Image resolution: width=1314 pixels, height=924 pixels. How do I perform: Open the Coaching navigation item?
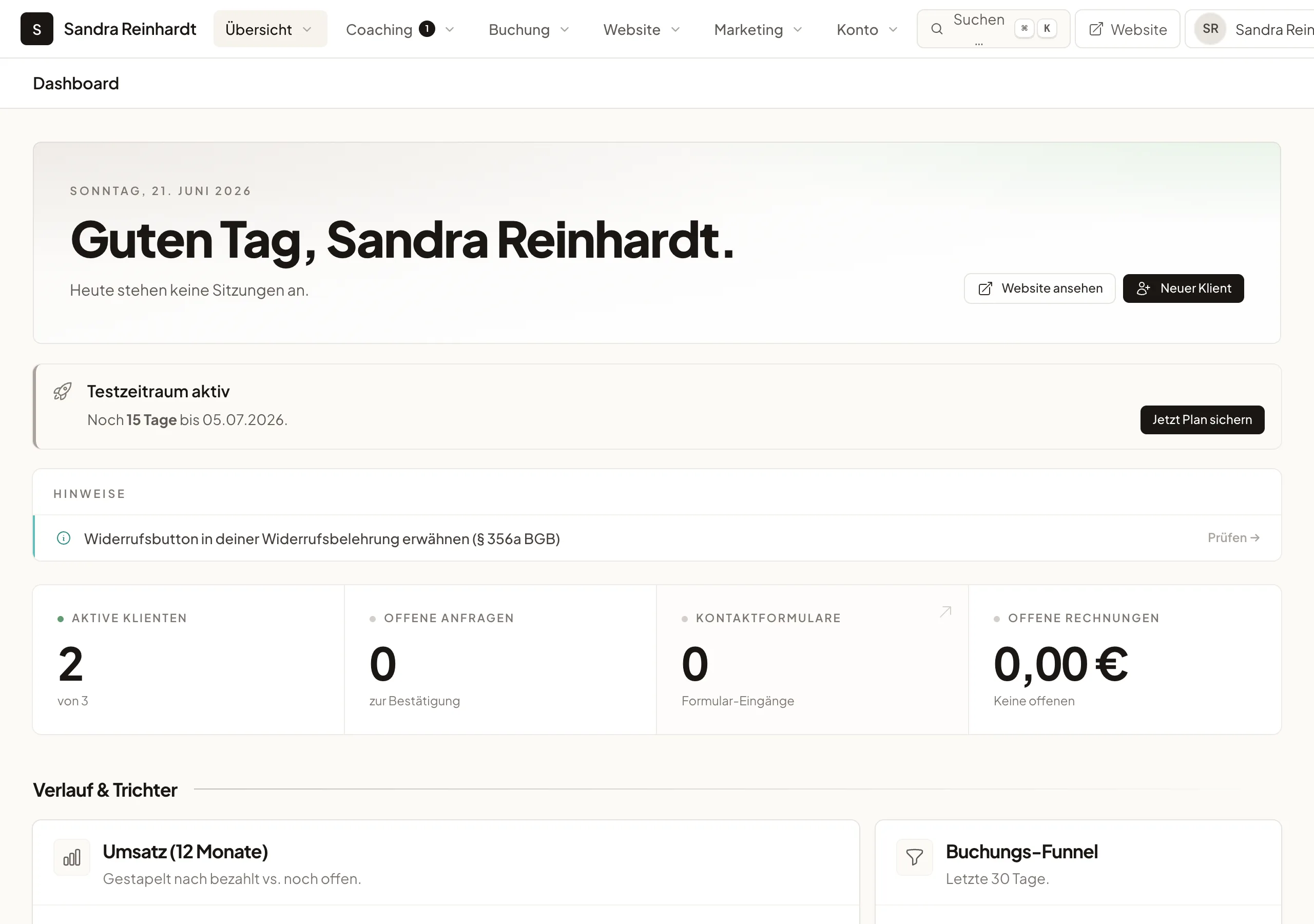pyautogui.click(x=400, y=29)
